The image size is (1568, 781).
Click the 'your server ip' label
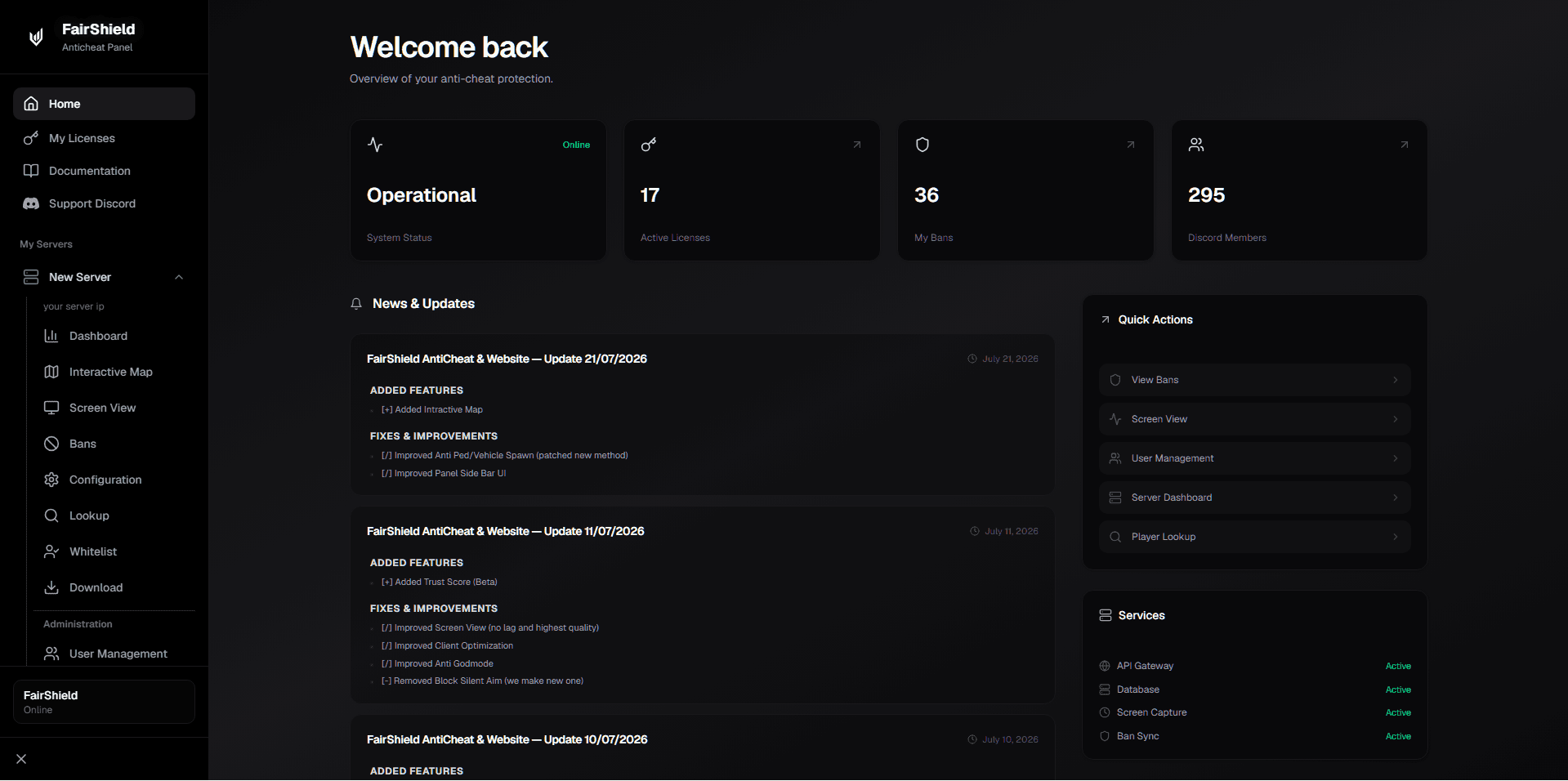tap(74, 306)
